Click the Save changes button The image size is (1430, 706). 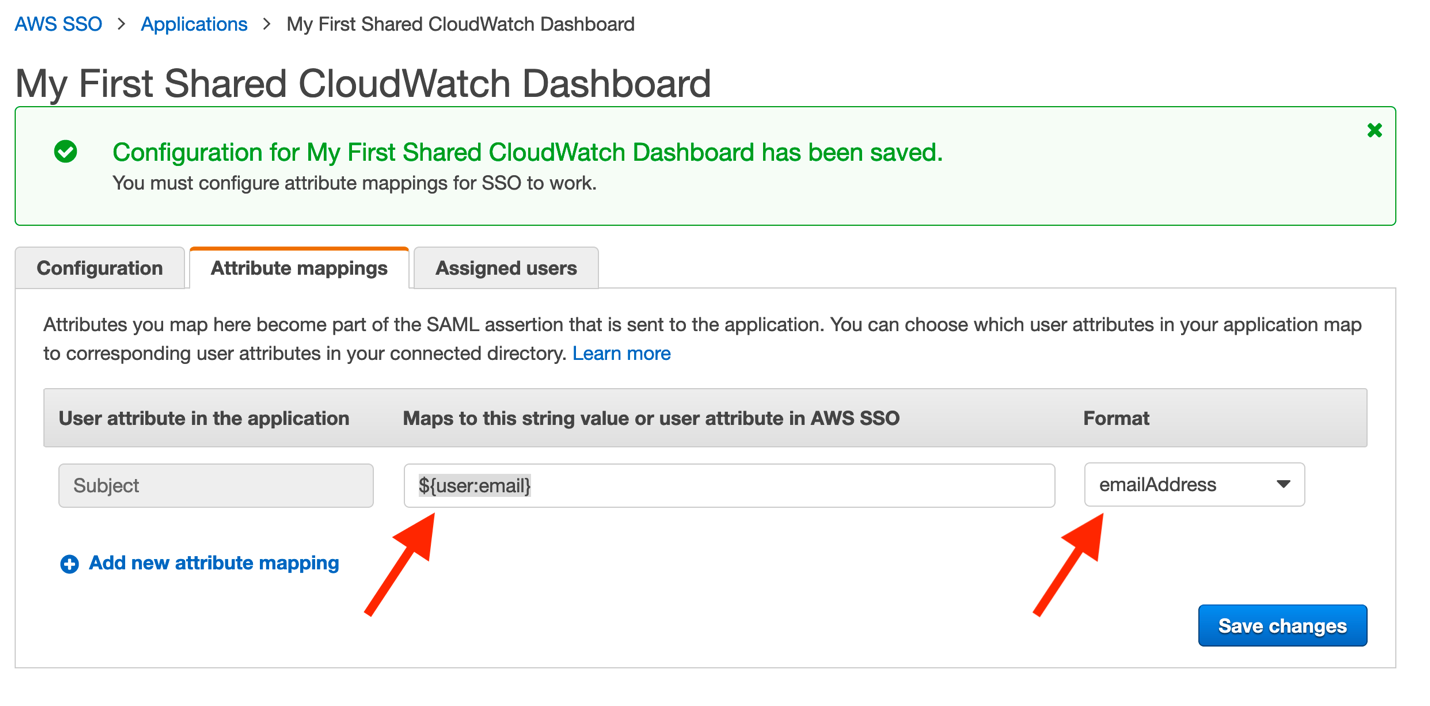tap(1282, 625)
